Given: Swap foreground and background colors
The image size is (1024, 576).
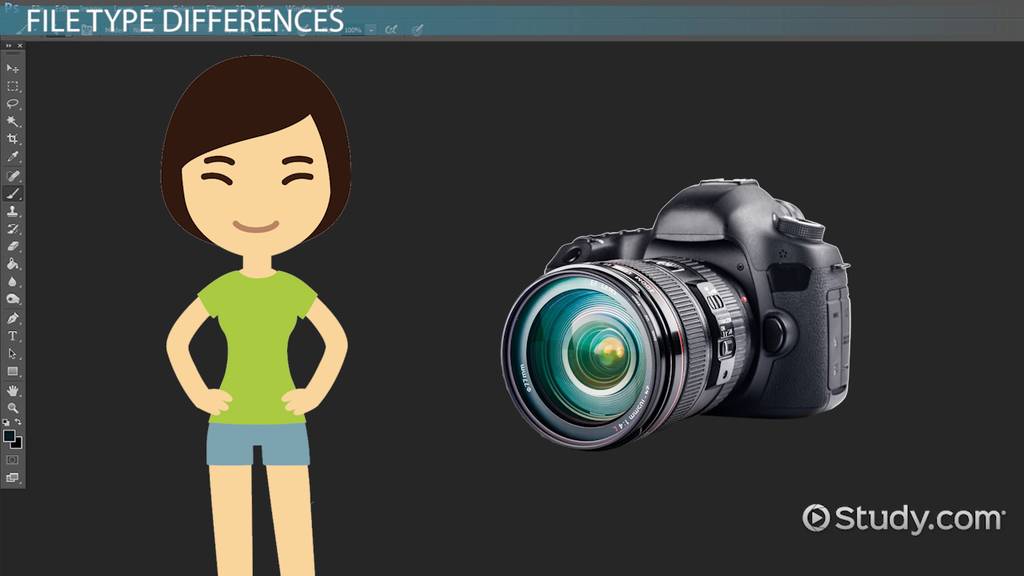Looking at the screenshot, I should click(19, 423).
